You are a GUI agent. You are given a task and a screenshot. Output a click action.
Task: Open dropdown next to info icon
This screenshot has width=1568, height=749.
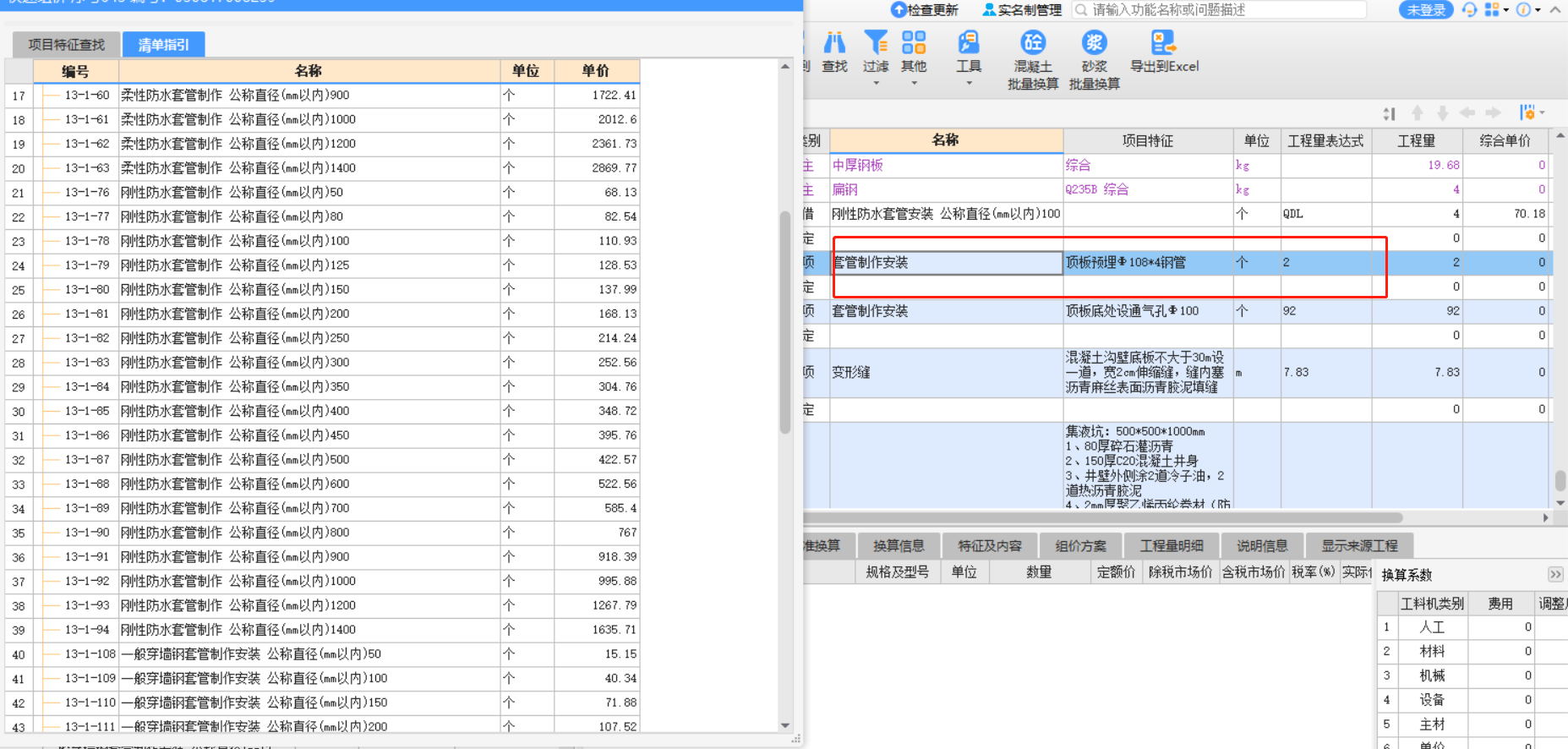[x=1538, y=10]
